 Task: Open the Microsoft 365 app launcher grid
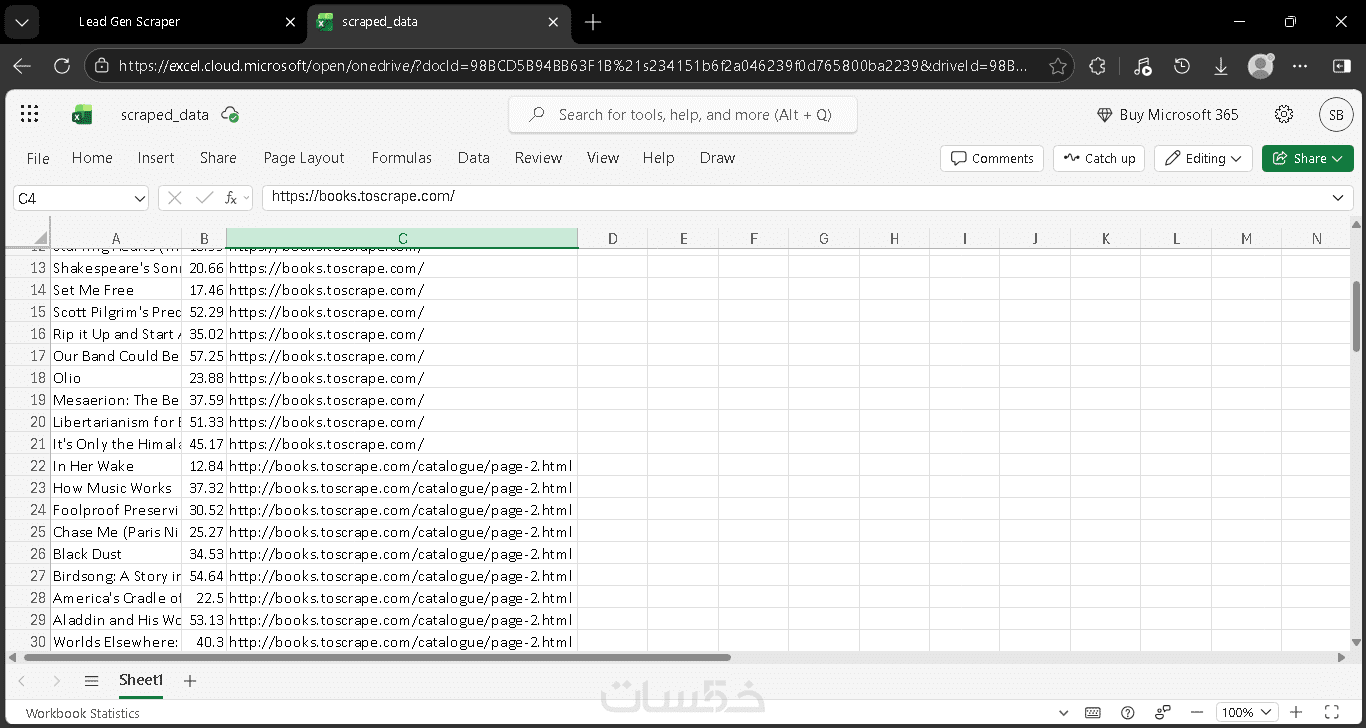tap(29, 114)
